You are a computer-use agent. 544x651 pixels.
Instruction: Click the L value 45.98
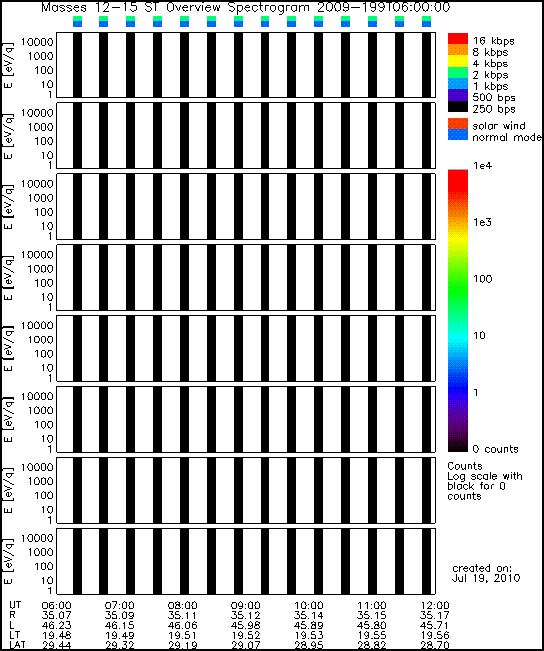click(x=245, y=625)
